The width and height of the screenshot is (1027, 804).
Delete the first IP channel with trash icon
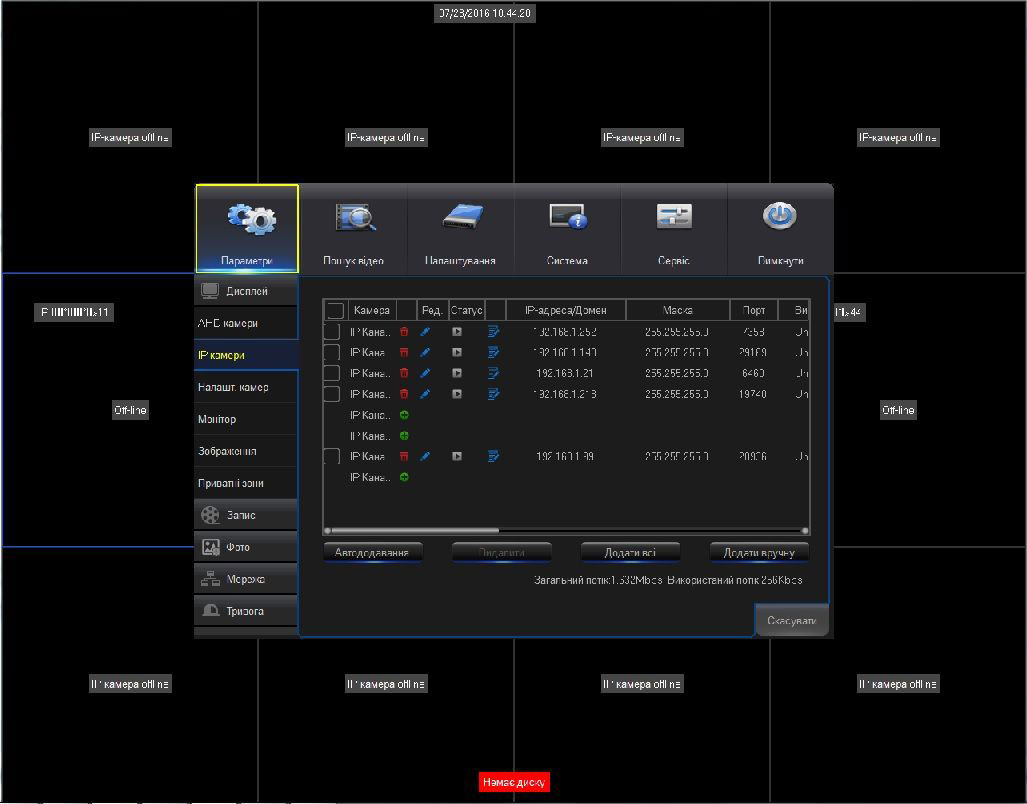[404, 331]
